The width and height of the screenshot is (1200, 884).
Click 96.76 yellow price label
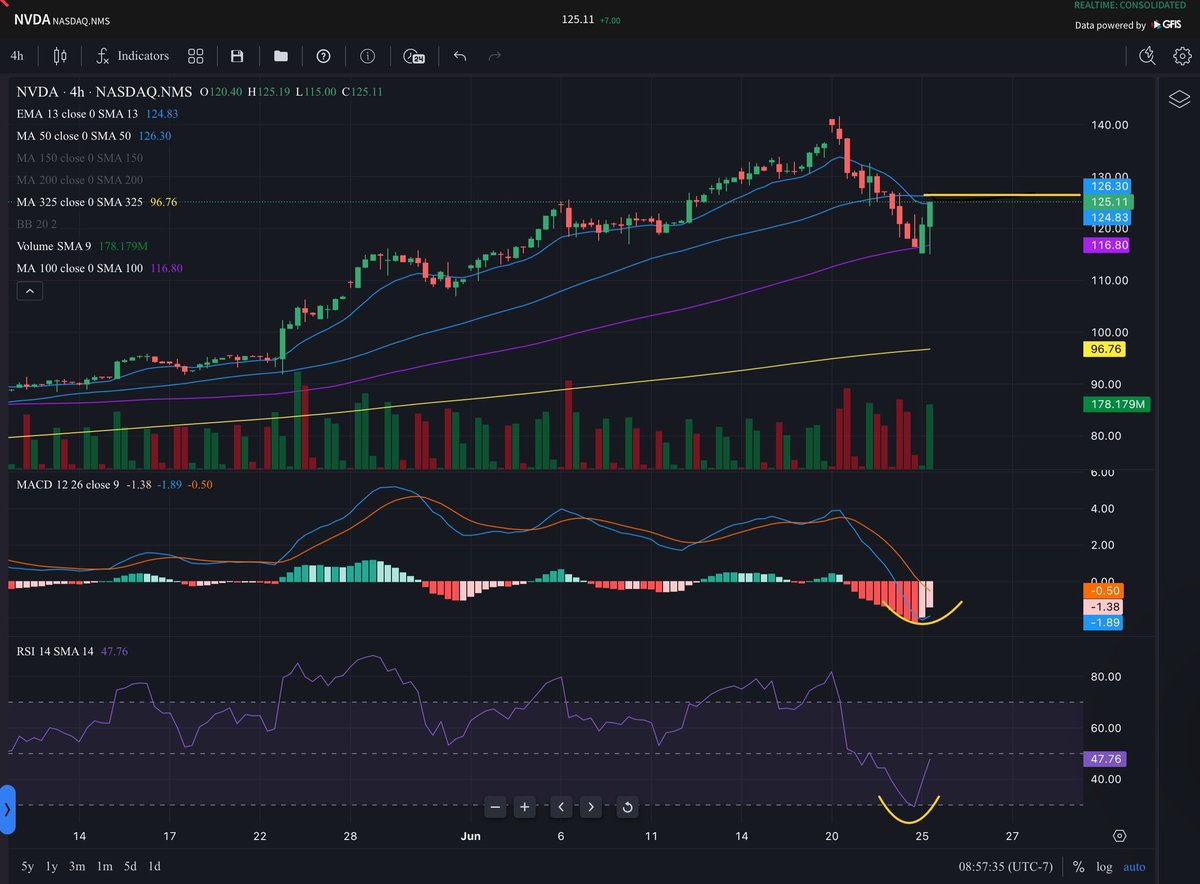(x=1106, y=350)
